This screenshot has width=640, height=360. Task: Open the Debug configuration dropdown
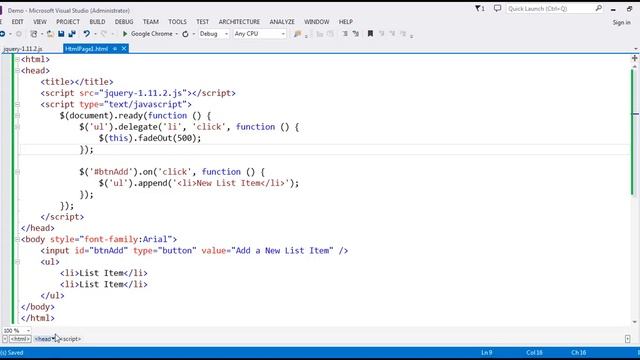(x=226, y=34)
